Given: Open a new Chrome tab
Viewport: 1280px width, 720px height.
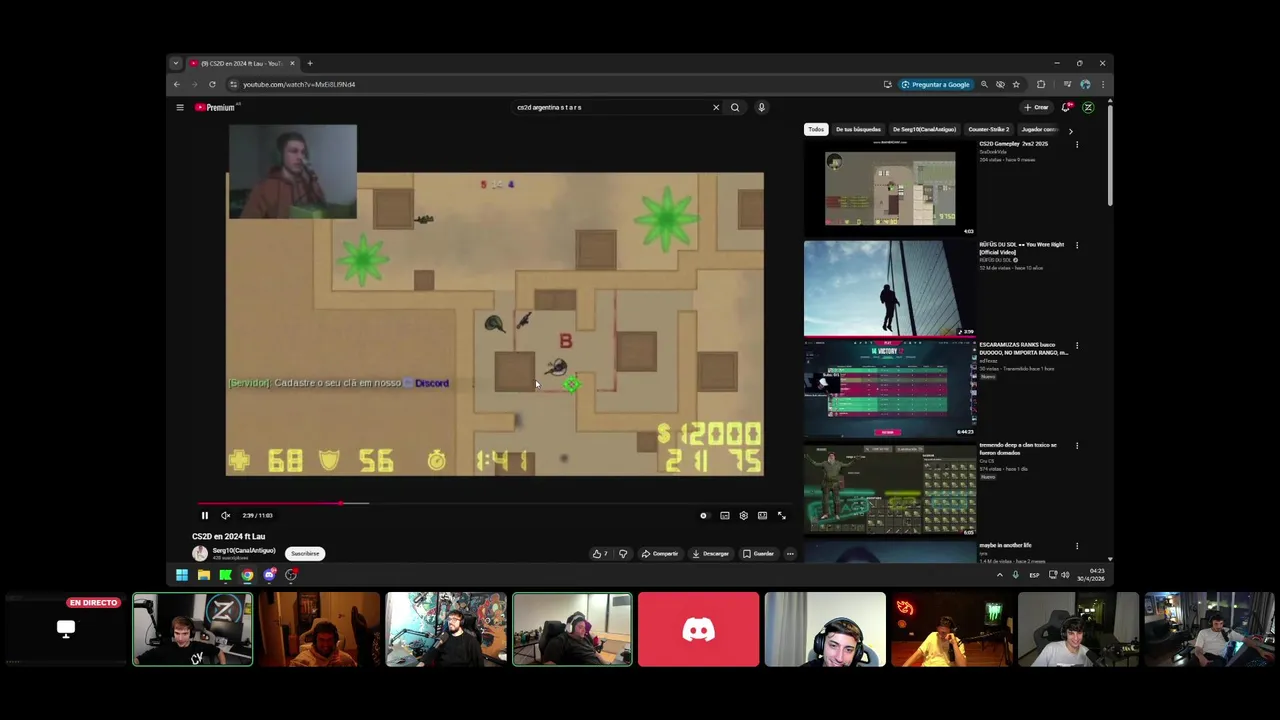Looking at the screenshot, I should pos(310,63).
